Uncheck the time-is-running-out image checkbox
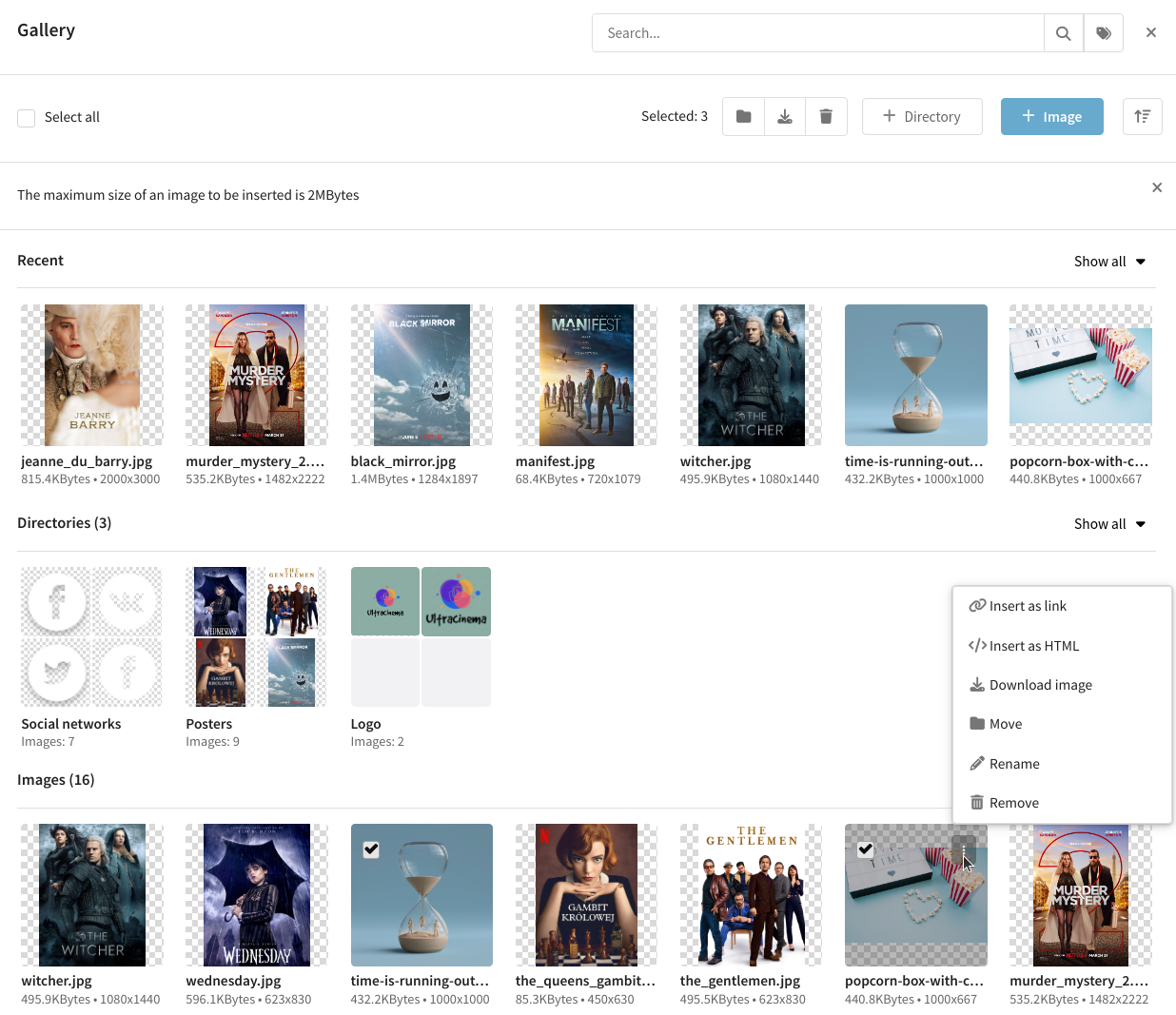Image resolution: width=1176 pixels, height=1015 pixels. [x=371, y=849]
